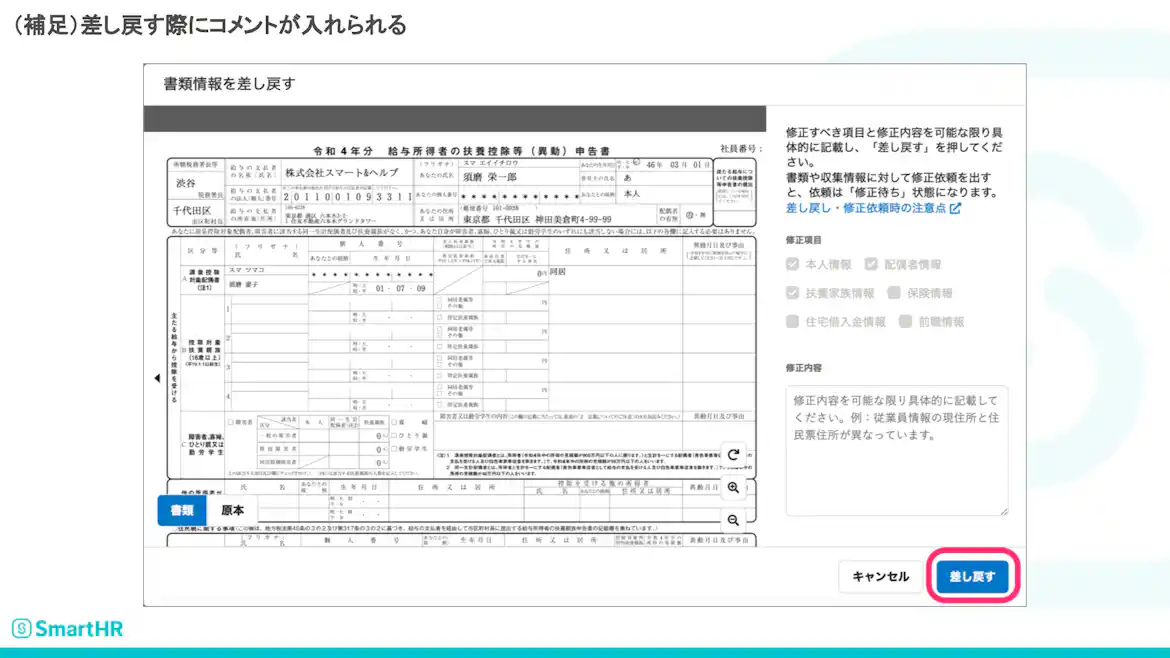The width and height of the screenshot is (1170, 658).
Task: Toggle the 本人情報 checkbox
Action: [793, 264]
